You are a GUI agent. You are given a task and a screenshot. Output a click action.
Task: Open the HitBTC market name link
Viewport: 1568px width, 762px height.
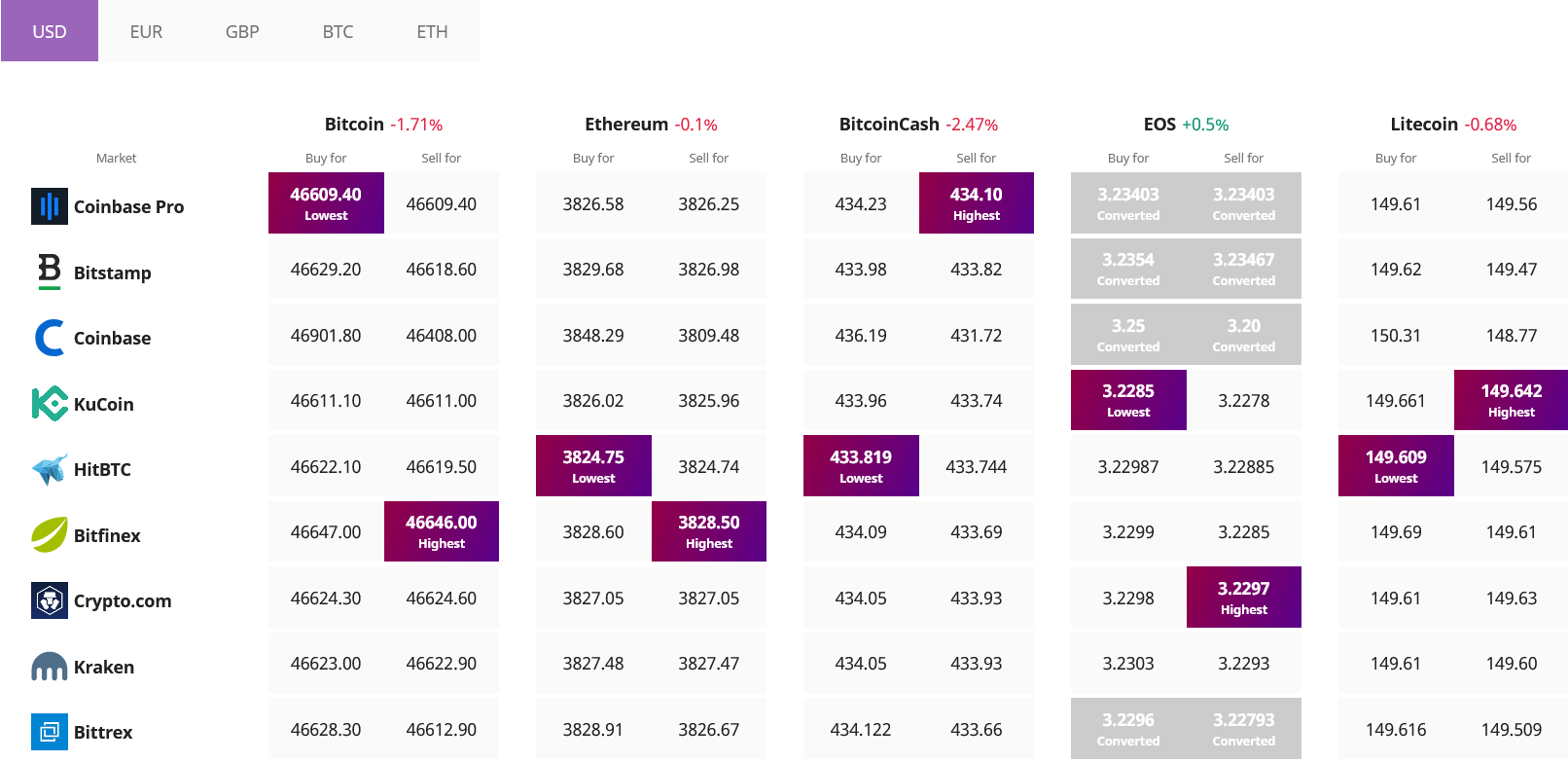tap(102, 469)
